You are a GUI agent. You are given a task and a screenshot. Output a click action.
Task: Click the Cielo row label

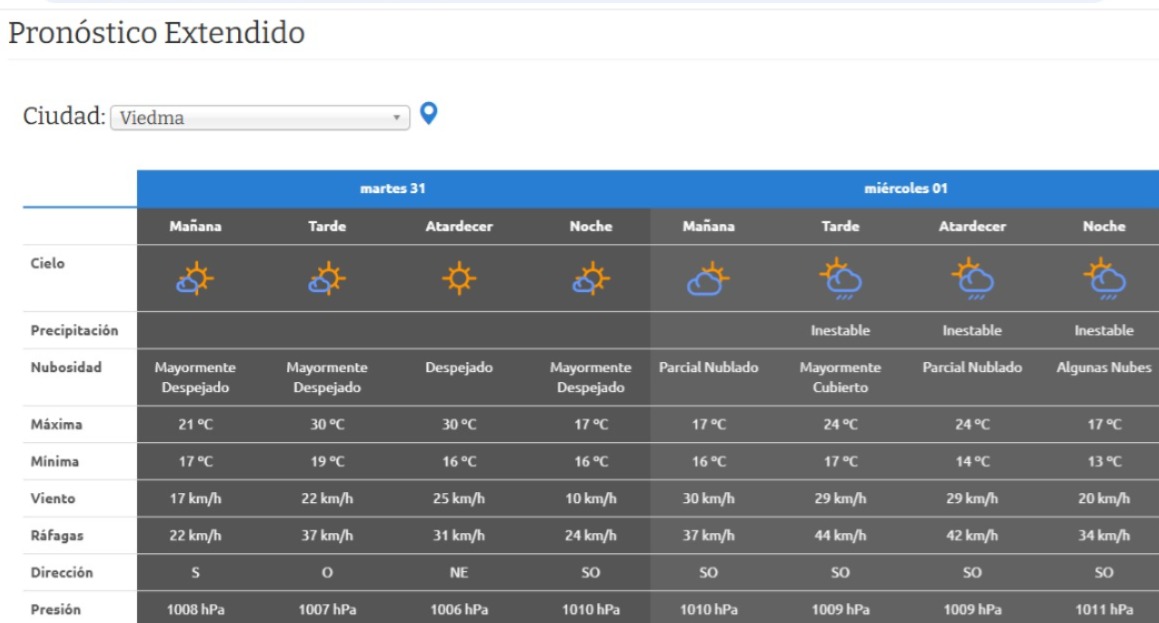(48, 263)
